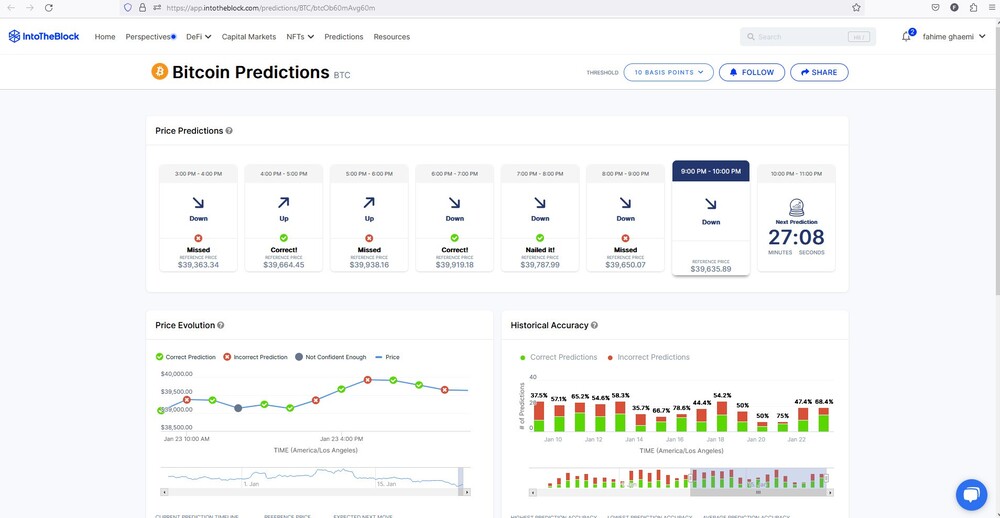Click in the Search input field
Viewport: 1000px width, 518px height.
coord(807,37)
